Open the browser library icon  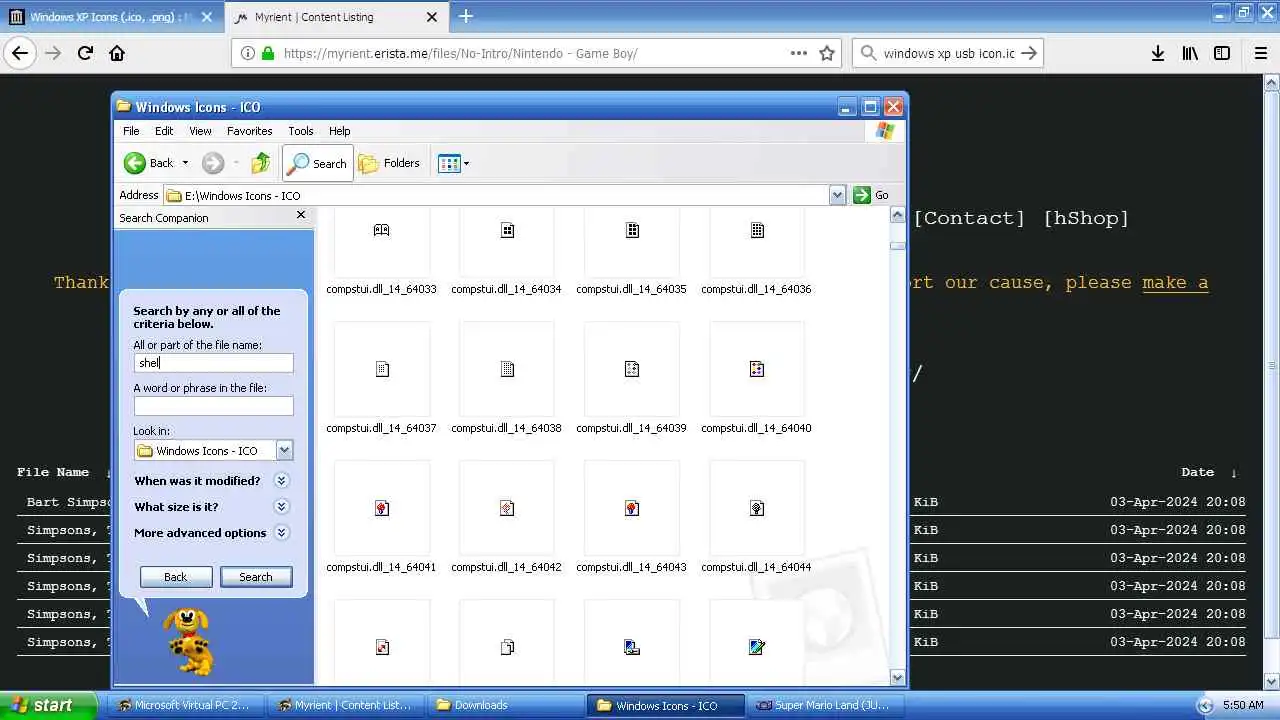[1190, 53]
